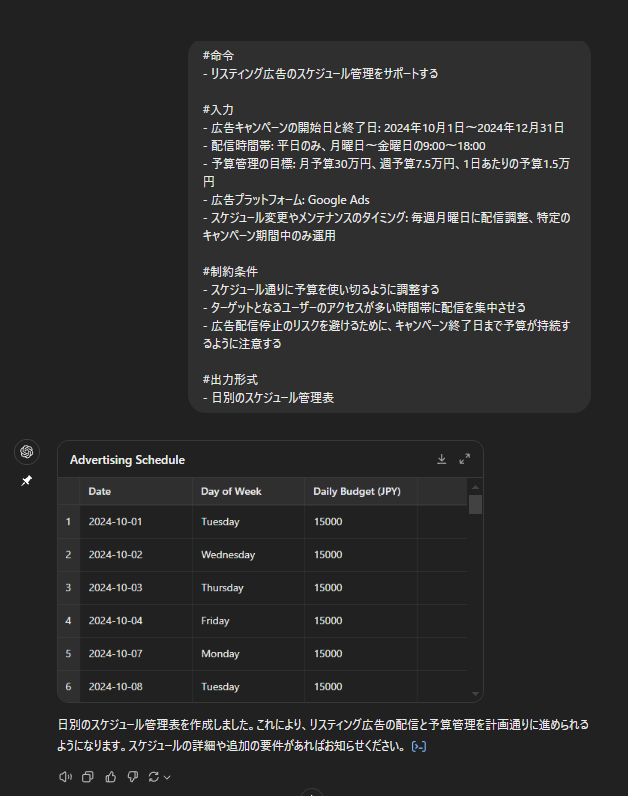Select row number 3 in the table

point(69,588)
